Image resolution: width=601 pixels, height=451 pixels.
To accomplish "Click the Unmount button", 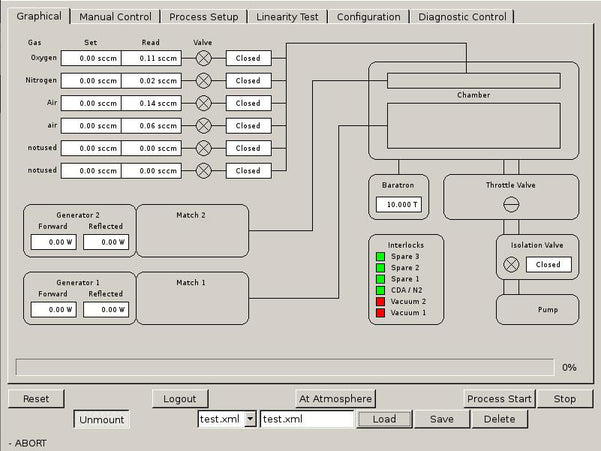I will [x=101, y=419].
